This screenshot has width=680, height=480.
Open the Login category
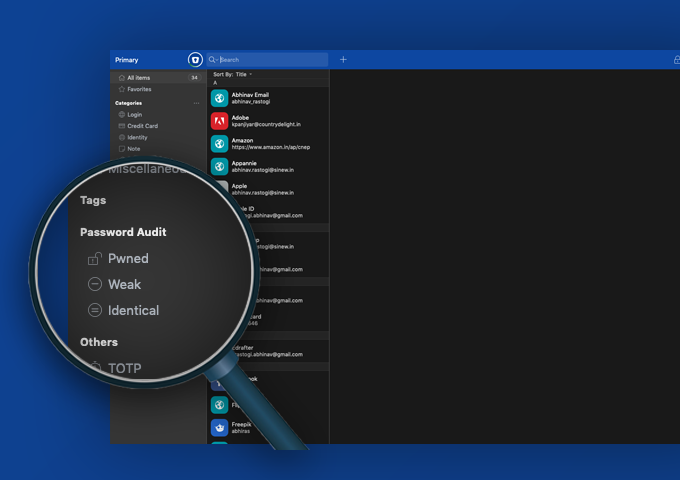(x=134, y=115)
